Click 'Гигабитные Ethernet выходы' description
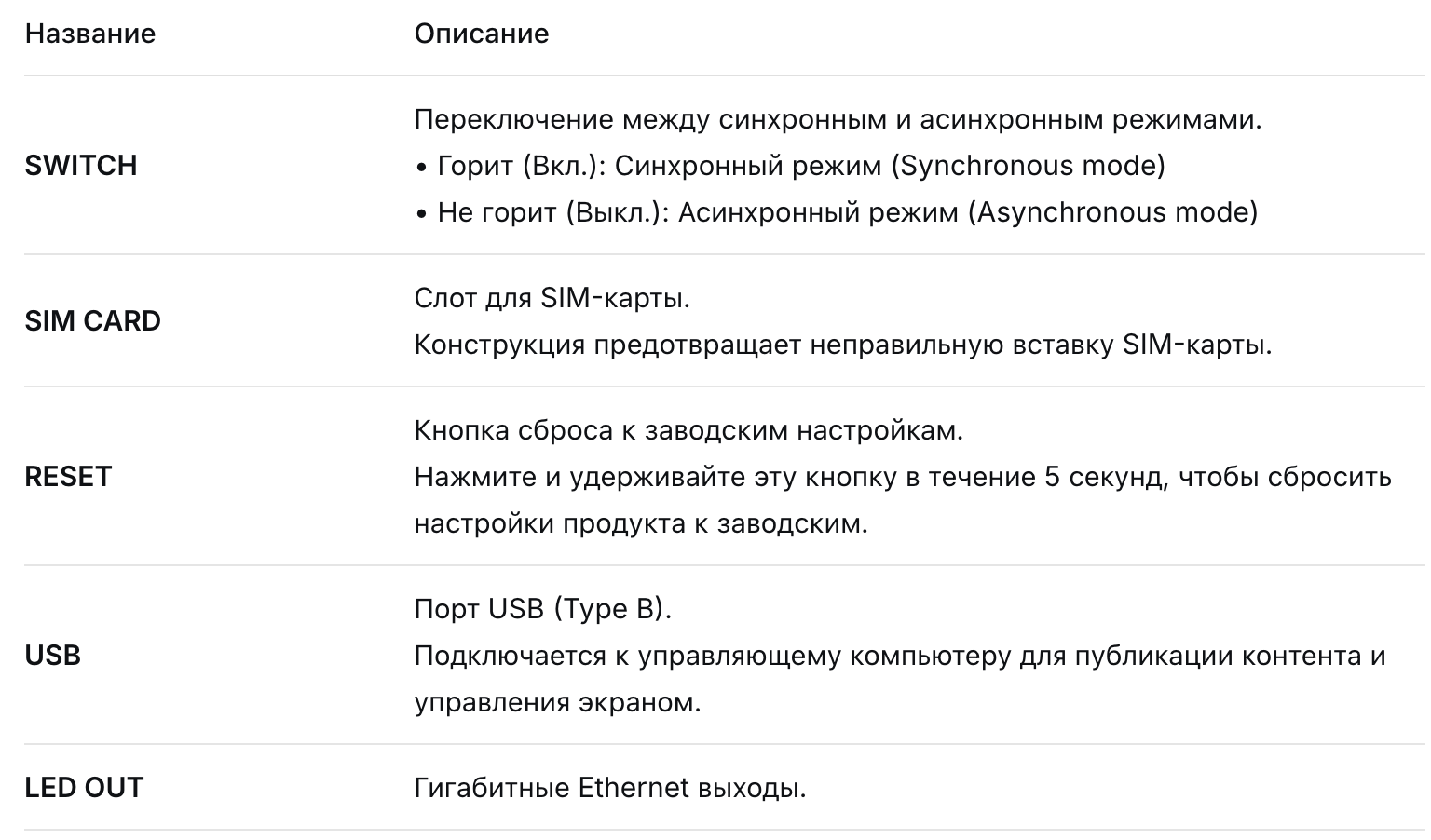The height and width of the screenshot is (840, 1431). [609, 788]
